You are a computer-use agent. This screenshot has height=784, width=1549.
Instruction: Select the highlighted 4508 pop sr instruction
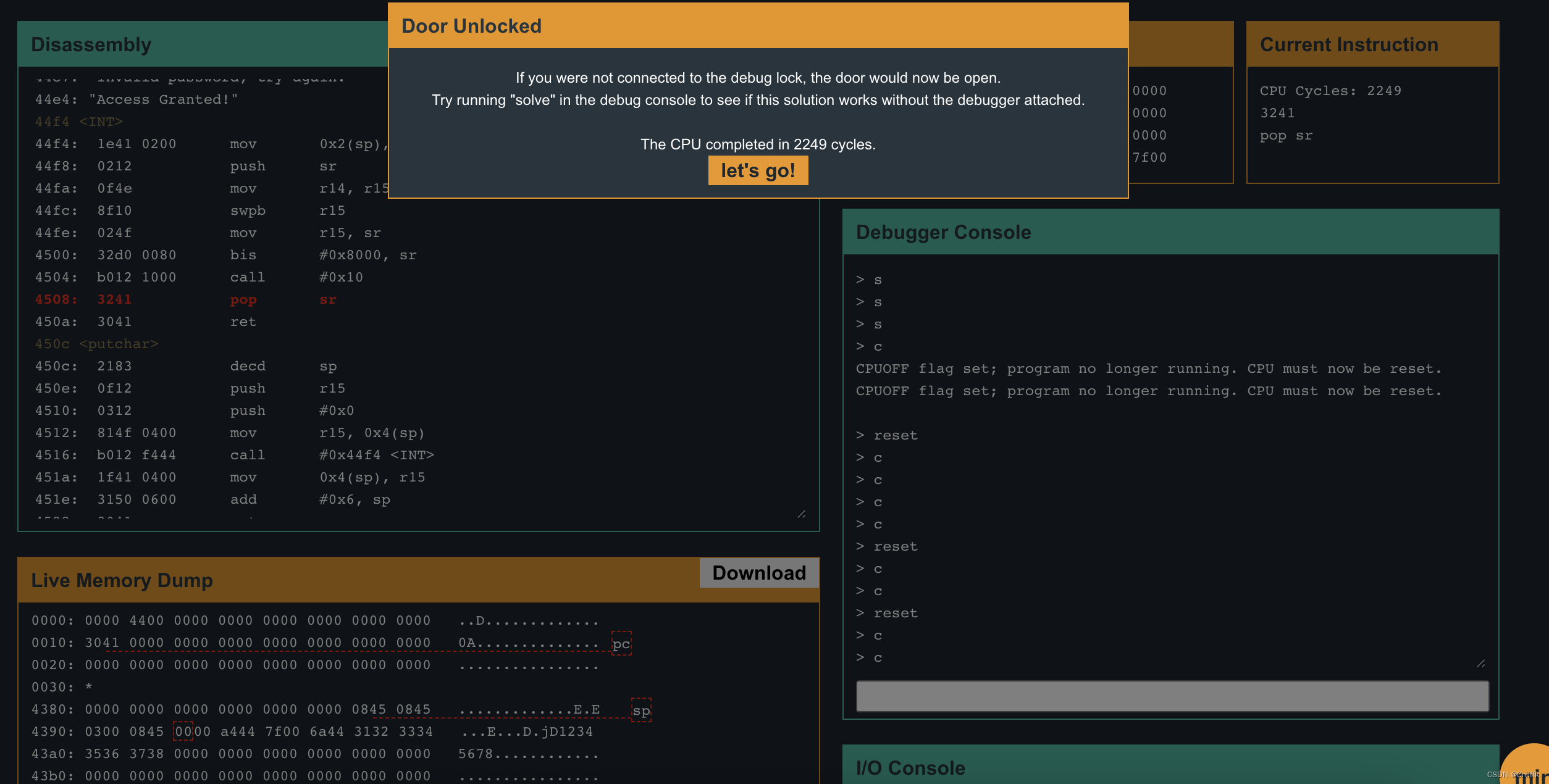point(186,299)
